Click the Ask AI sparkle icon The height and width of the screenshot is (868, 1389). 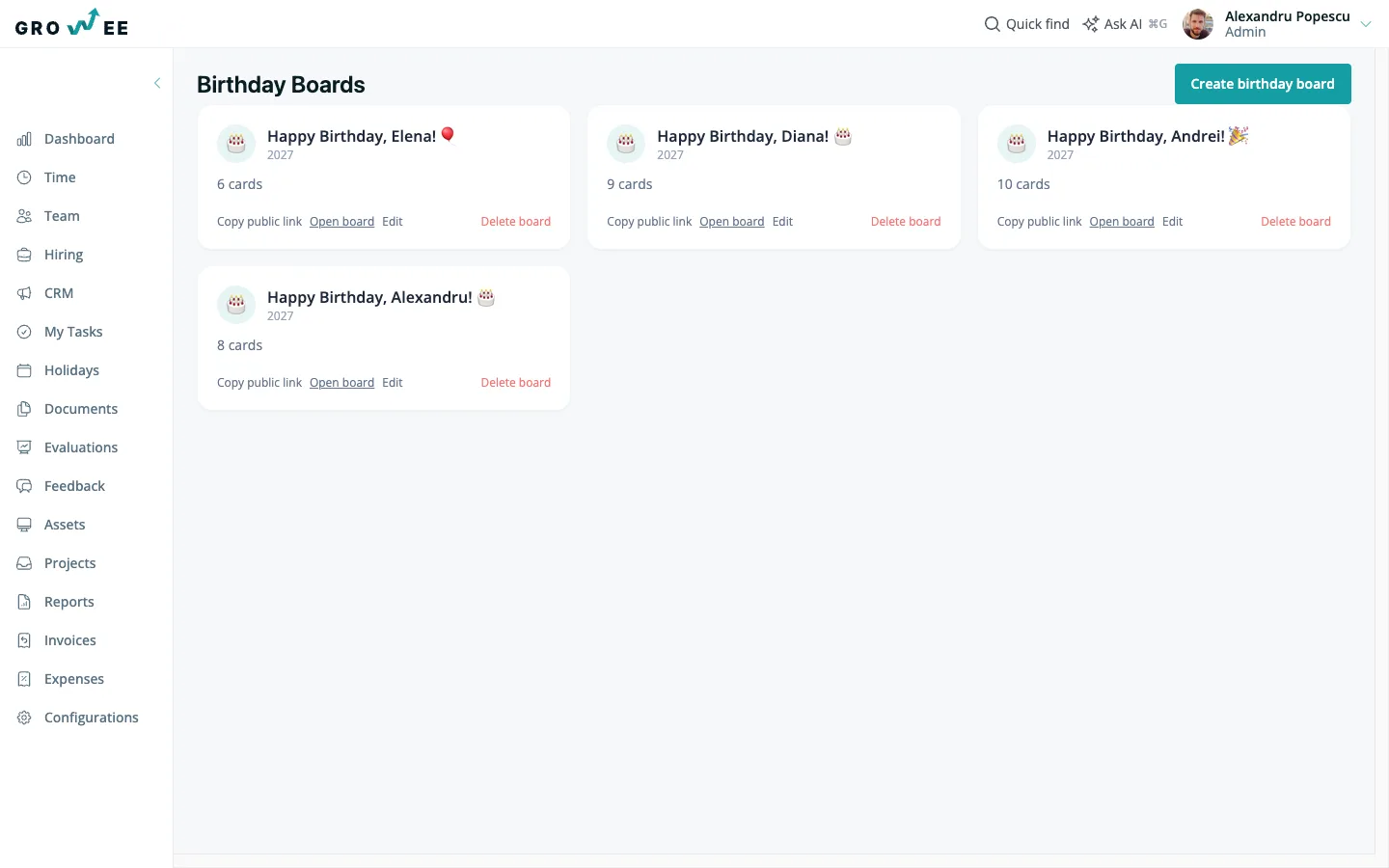point(1091,24)
